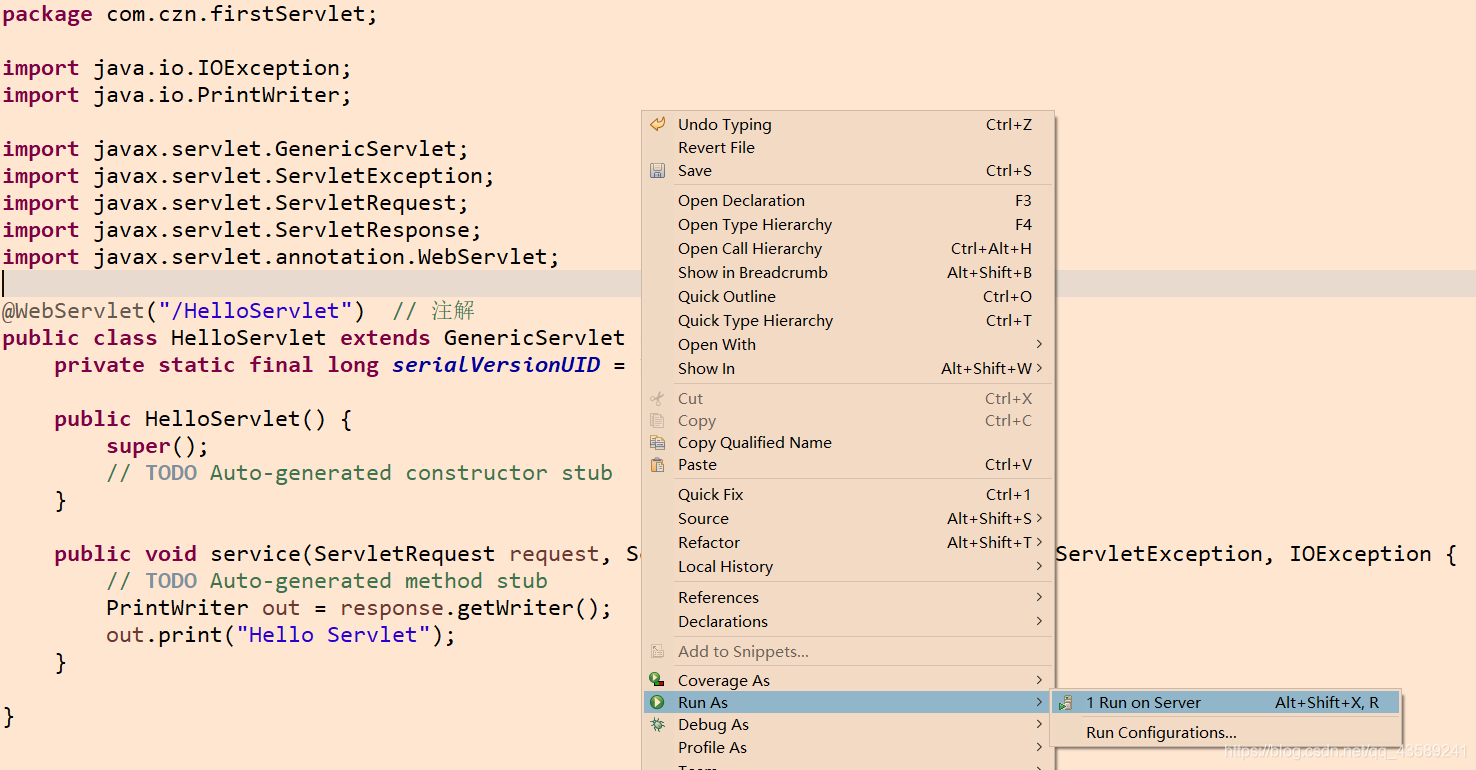Choose 1 Run on Server submenu item
The width and height of the screenshot is (1476, 770).
pyautogui.click(x=1225, y=703)
